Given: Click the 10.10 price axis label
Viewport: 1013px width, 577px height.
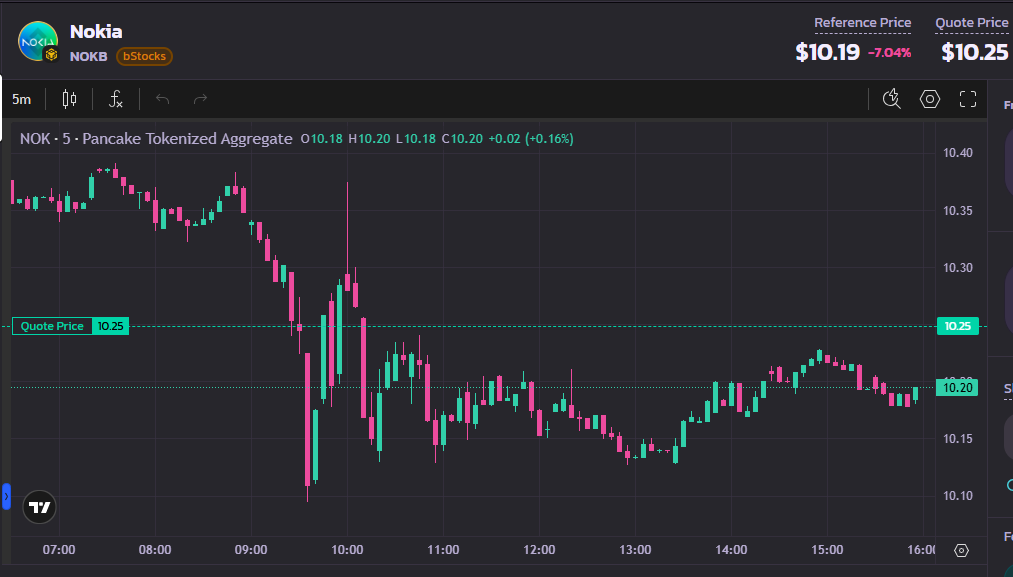Looking at the screenshot, I should click(x=957, y=496).
